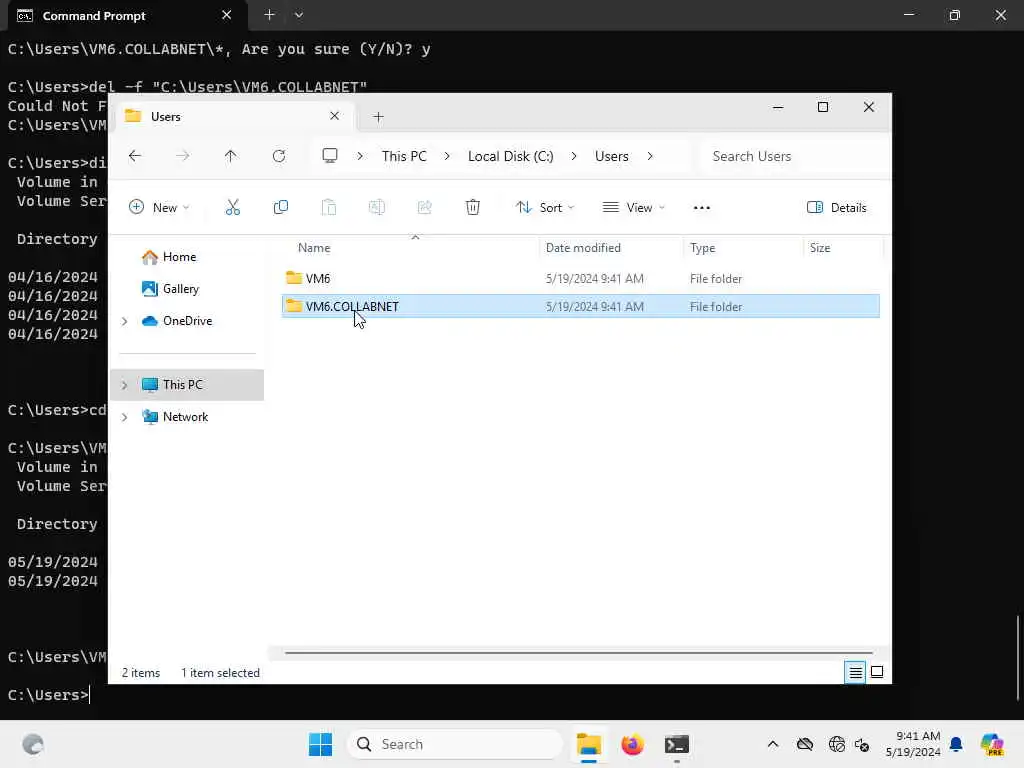Click Local Disk (C:) breadcrumb
Viewport: 1024px width, 768px height.
coord(510,156)
